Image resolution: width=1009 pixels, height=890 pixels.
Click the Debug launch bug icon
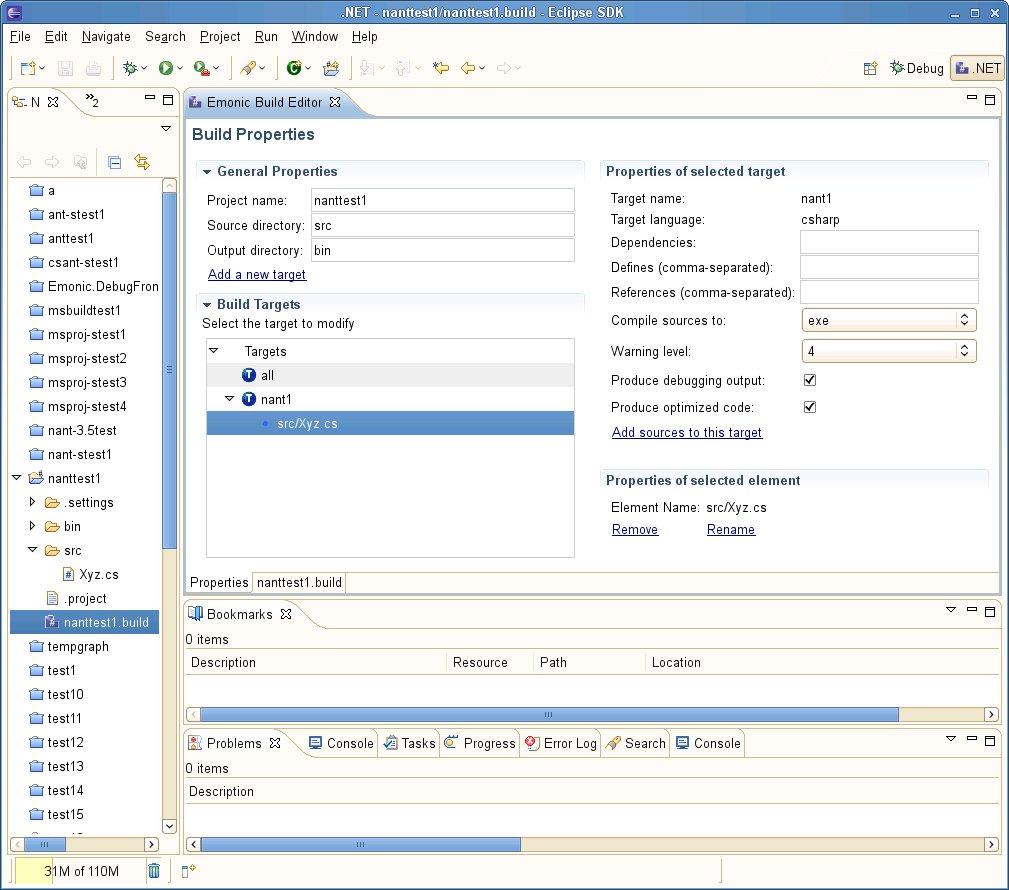coord(129,68)
